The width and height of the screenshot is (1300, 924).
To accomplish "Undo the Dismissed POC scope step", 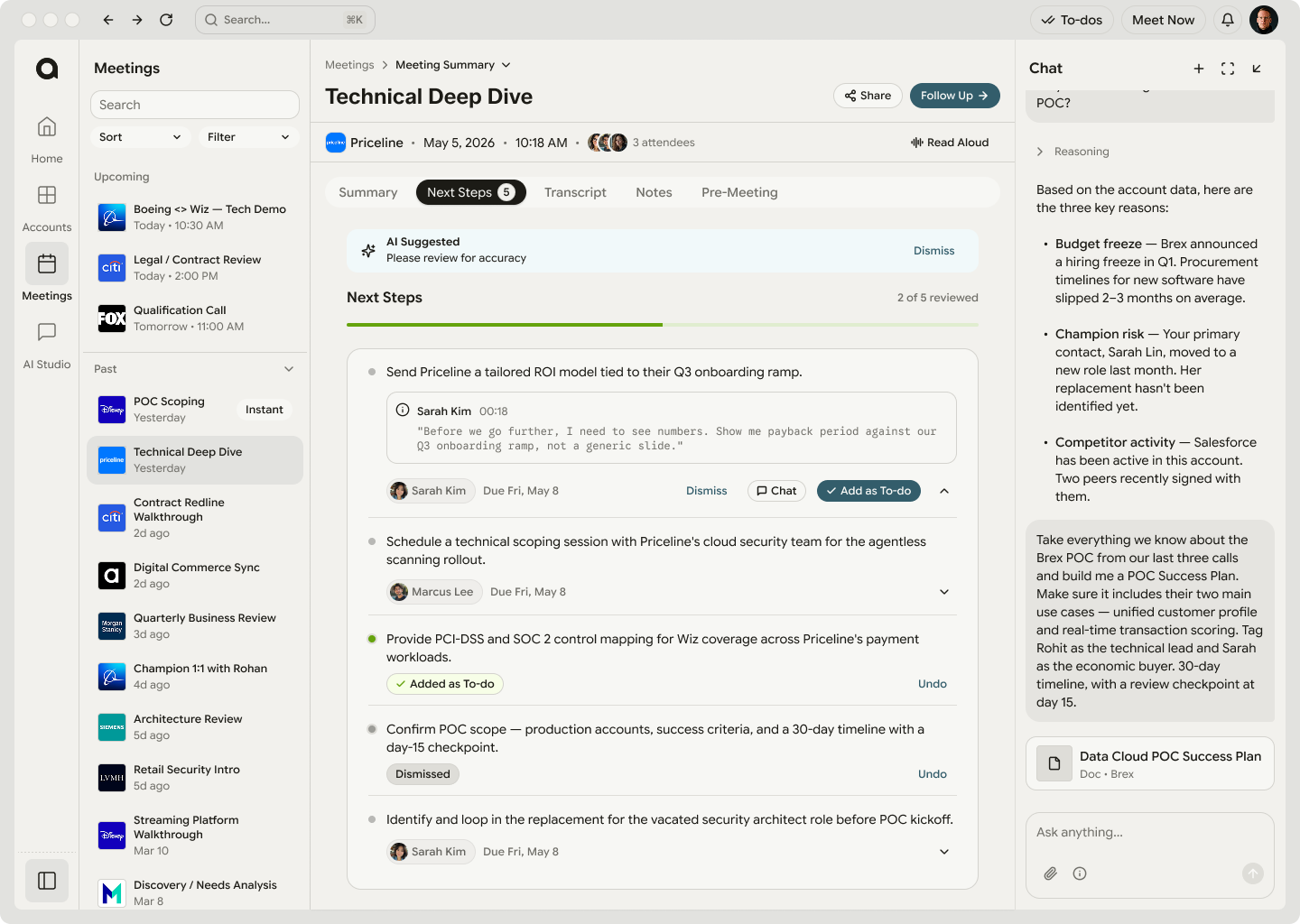I will click(932, 774).
